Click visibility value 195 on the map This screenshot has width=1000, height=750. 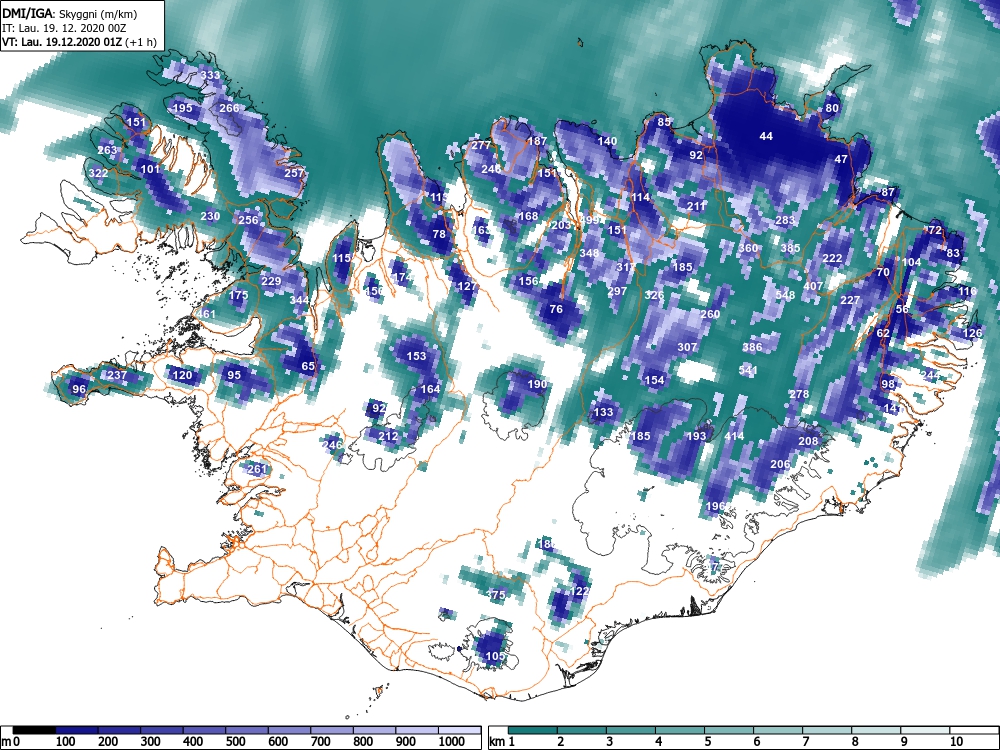tap(182, 108)
